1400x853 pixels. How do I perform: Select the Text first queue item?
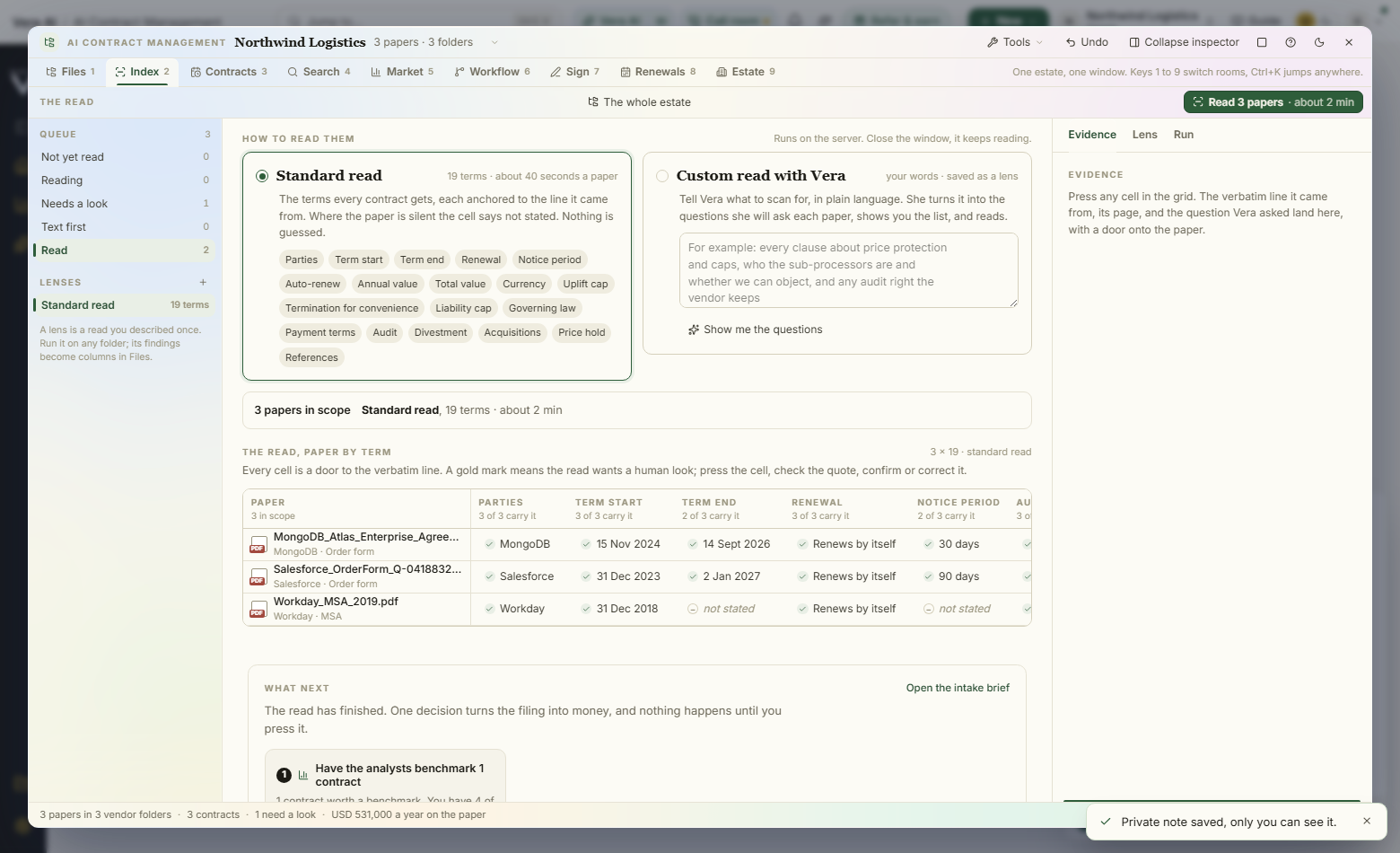[x=125, y=227]
